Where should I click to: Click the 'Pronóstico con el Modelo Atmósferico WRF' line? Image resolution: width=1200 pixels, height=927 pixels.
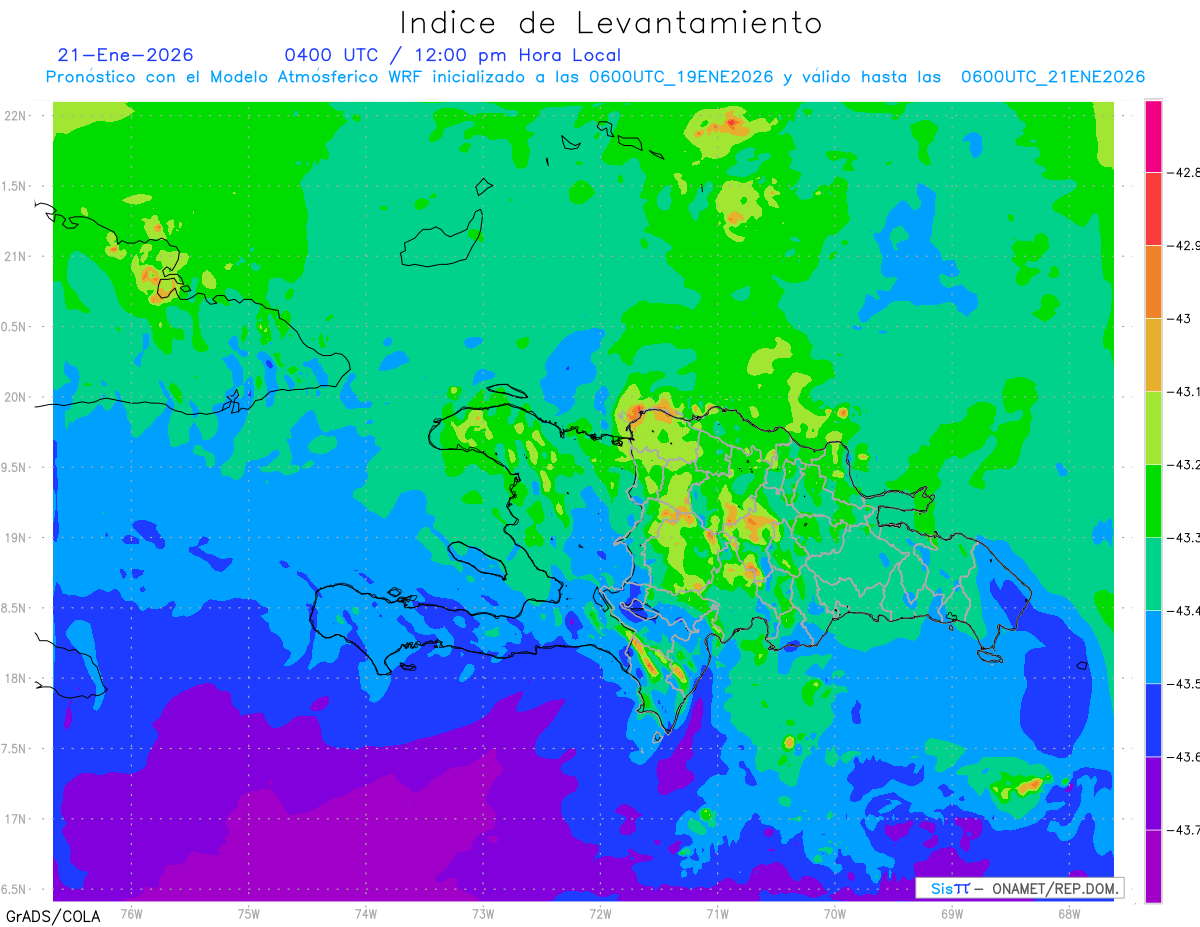tap(595, 77)
